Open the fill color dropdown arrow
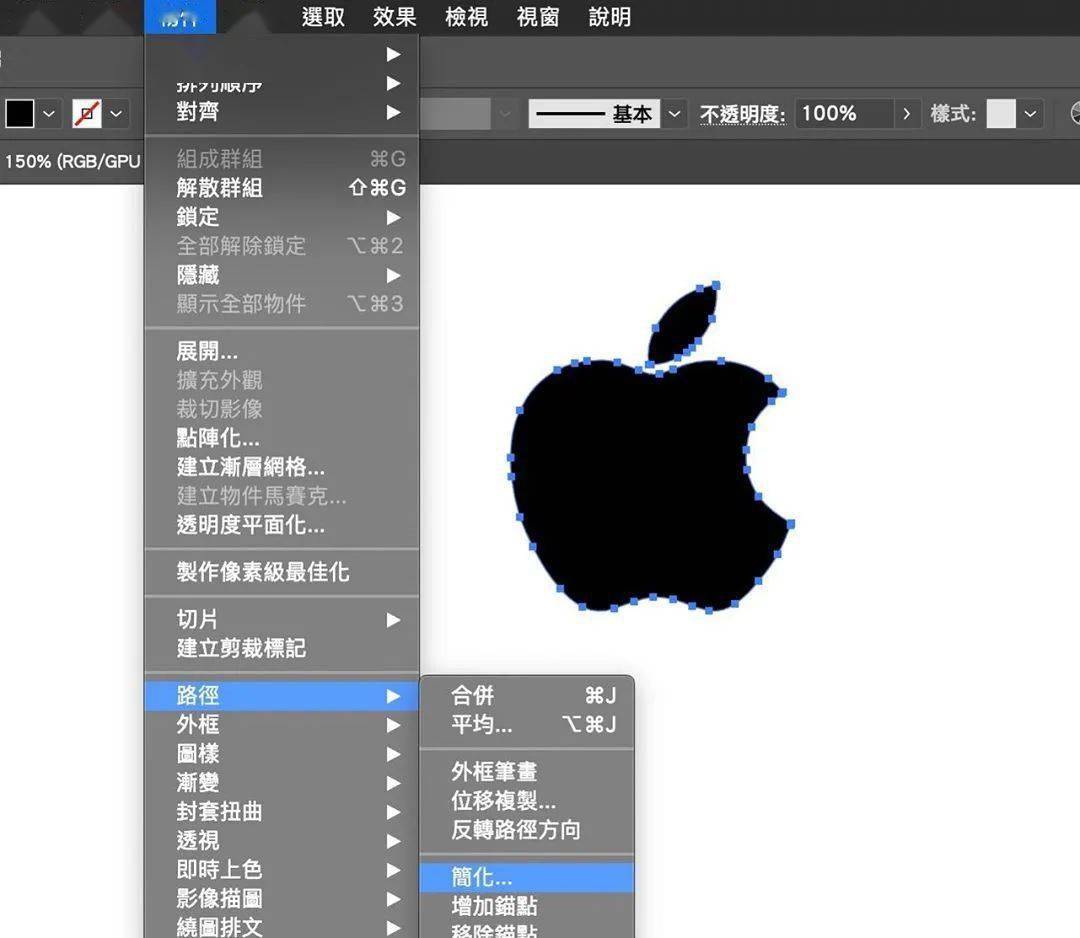1080x938 pixels. click(49, 114)
